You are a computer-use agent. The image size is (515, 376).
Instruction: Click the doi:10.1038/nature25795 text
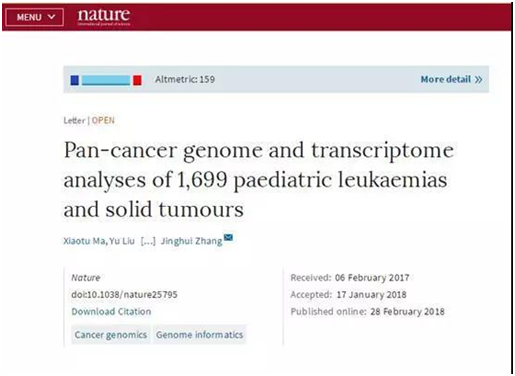point(124,294)
